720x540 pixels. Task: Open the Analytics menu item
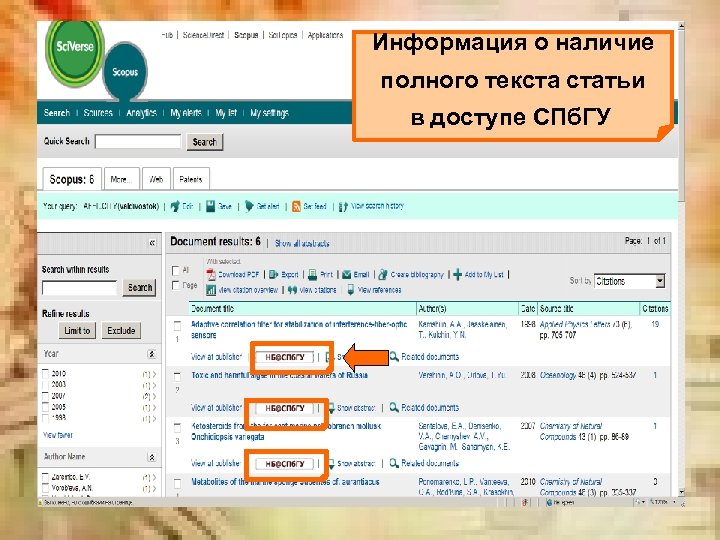[141, 113]
